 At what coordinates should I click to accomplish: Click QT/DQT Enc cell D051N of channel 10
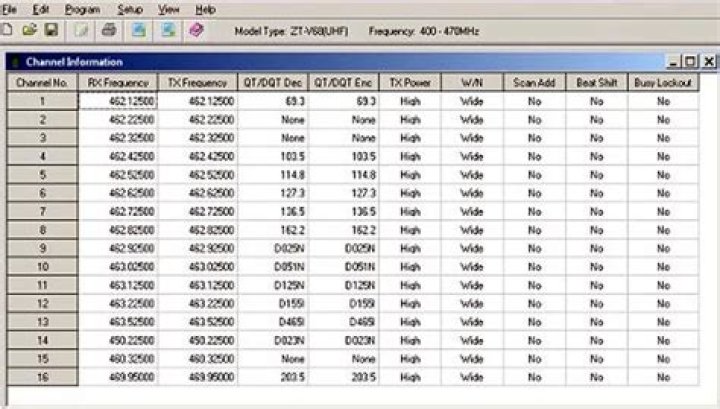[x=343, y=266]
